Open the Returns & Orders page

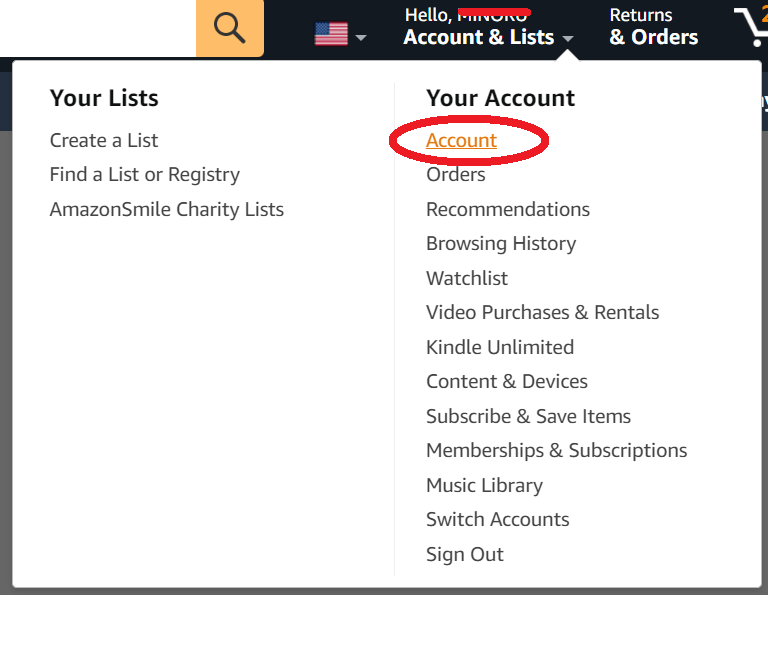point(653,27)
